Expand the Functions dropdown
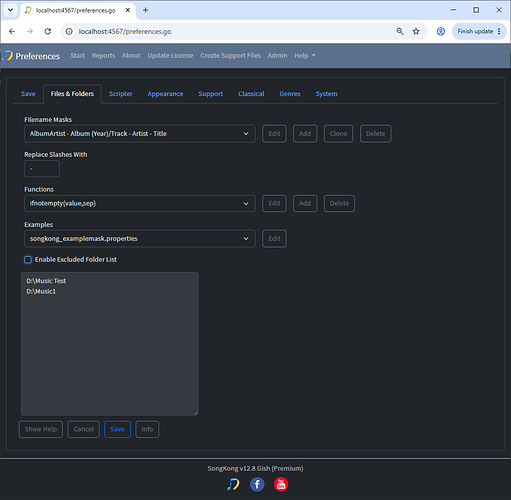This screenshot has width=511, height=500. click(140, 203)
